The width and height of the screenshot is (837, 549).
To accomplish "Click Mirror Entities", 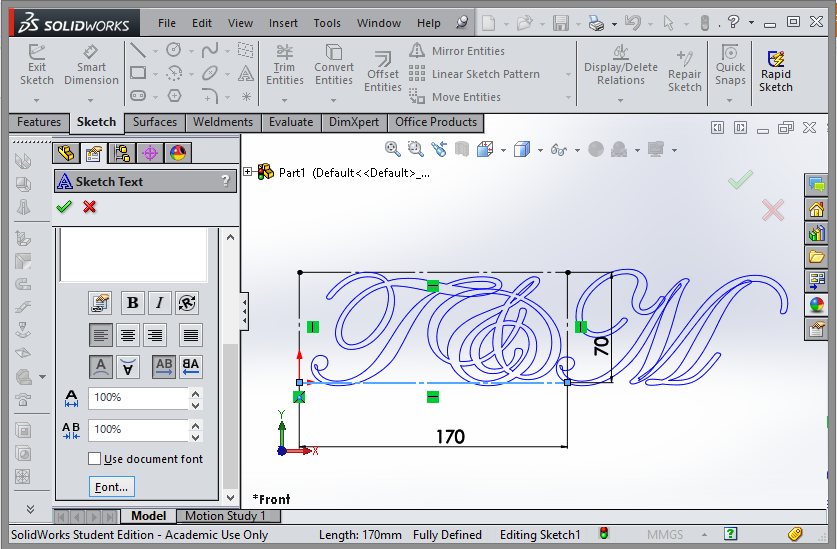I will click(x=457, y=51).
